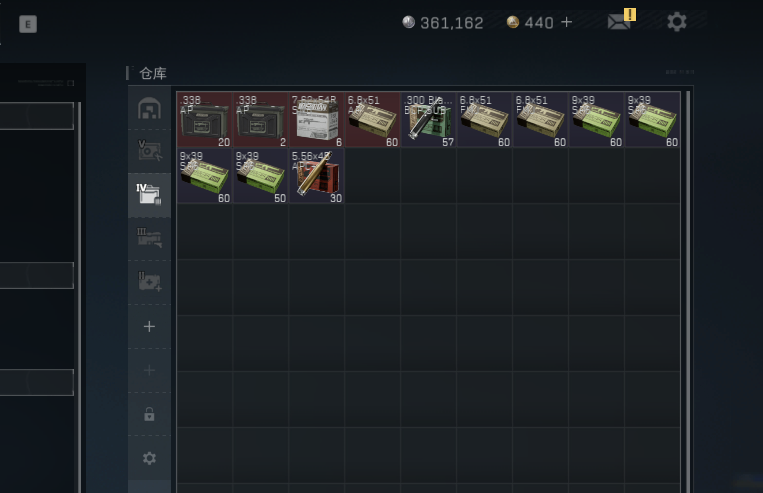Open the mail inbox envelope icon

pos(619,22)
